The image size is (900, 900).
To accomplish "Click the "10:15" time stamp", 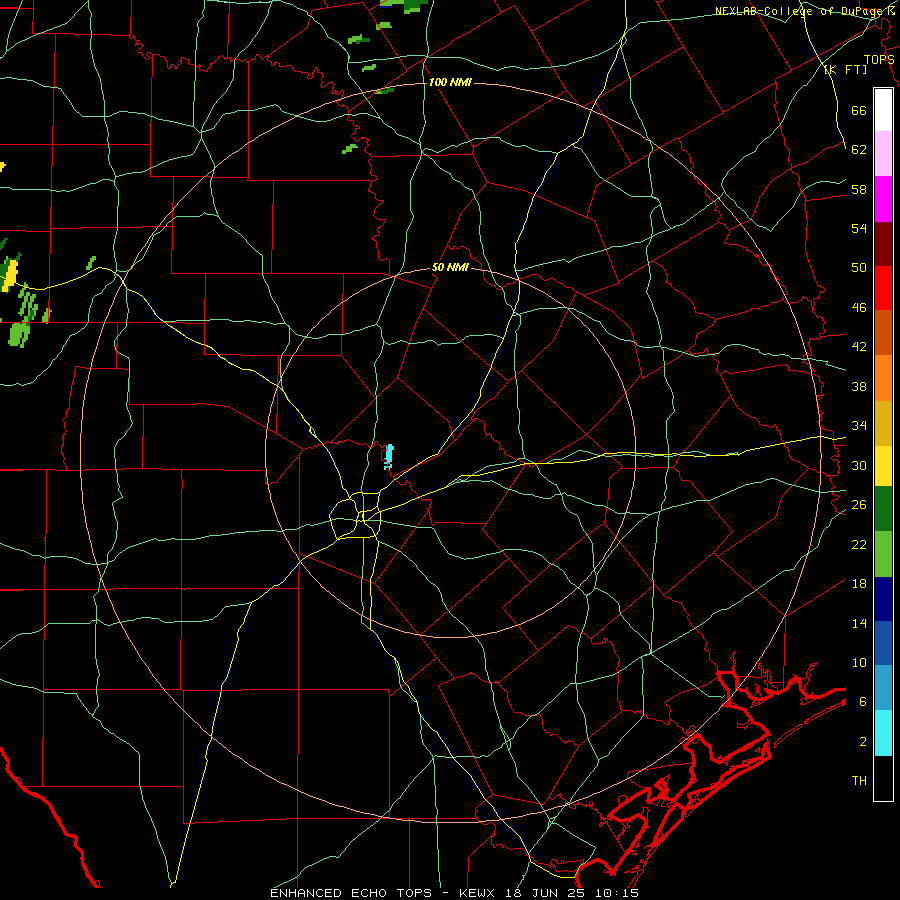I will coord(616,893).
